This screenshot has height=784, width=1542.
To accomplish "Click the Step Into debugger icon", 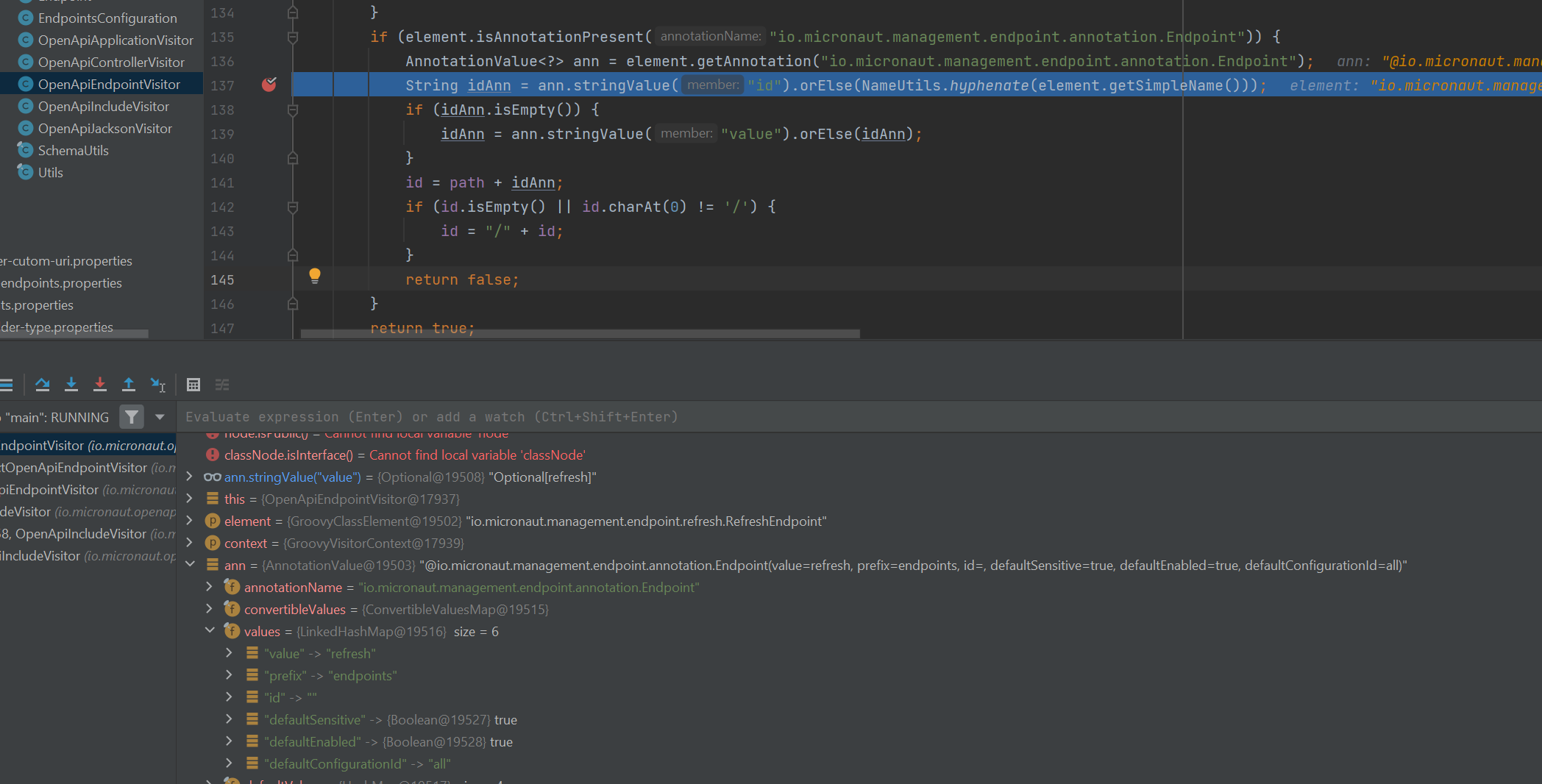I will 71,384.
